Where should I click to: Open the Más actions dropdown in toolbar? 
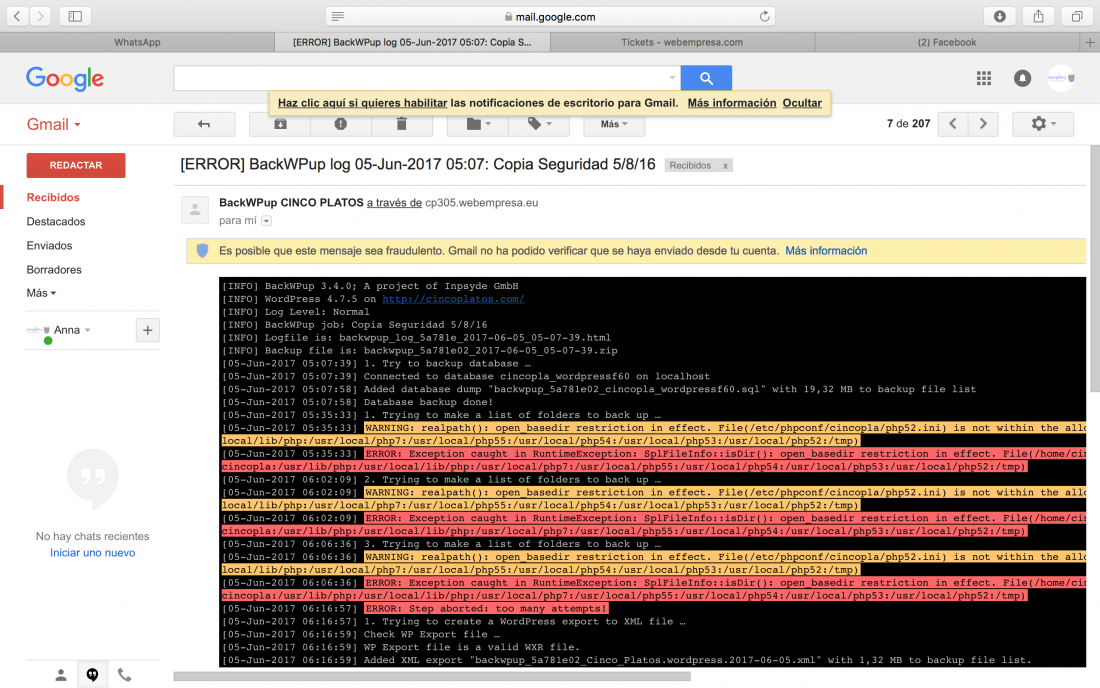tap(614, 124)
